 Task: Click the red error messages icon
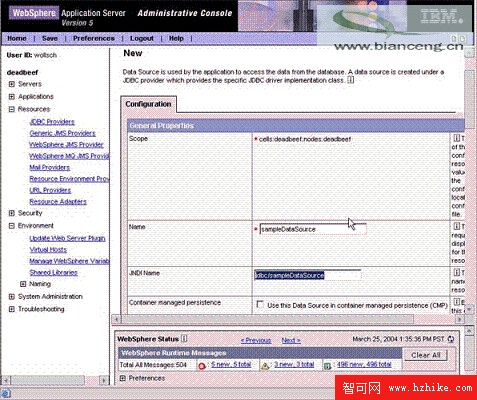202,366
